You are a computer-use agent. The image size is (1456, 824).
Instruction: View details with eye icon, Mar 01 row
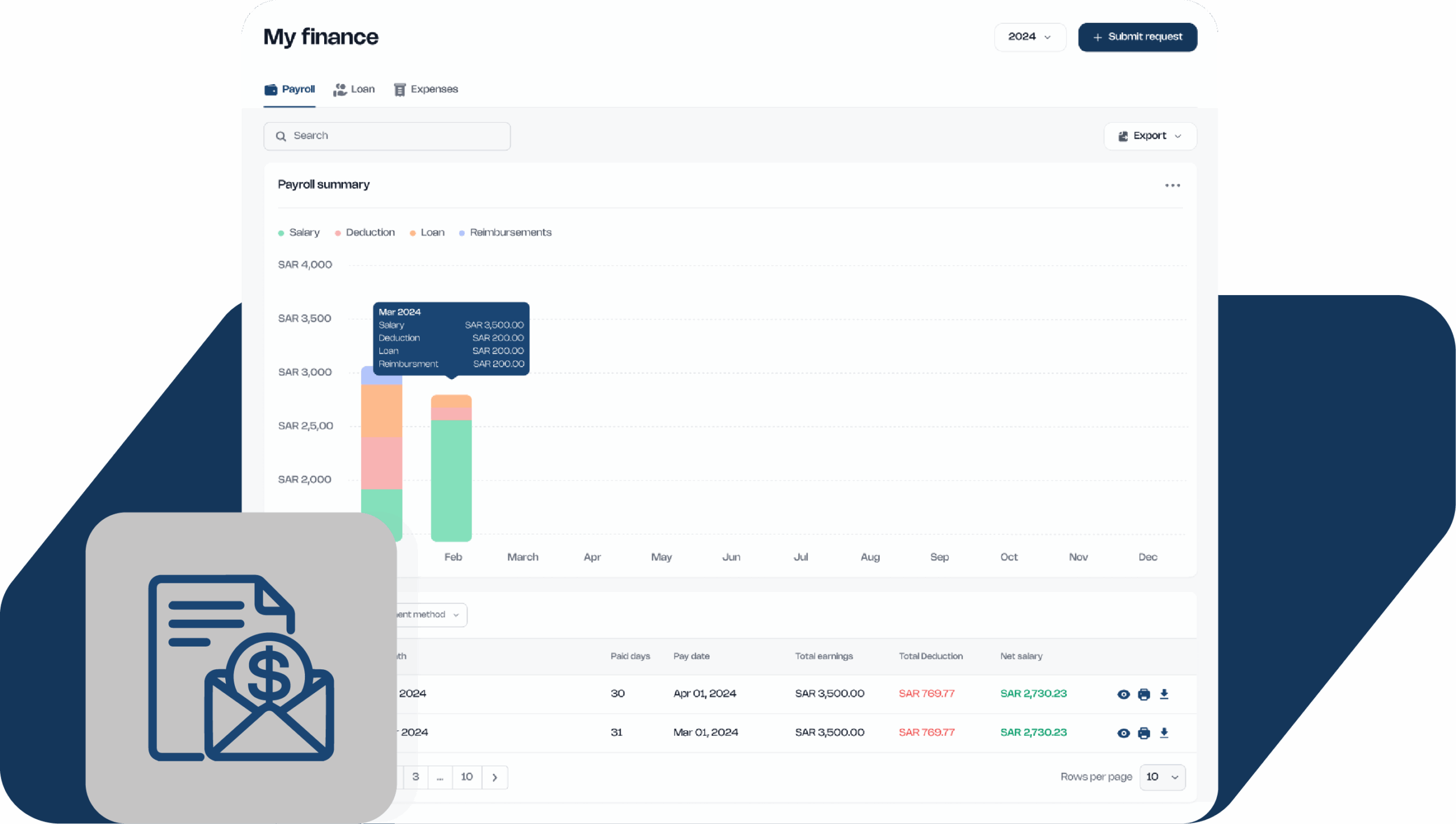1123,733
